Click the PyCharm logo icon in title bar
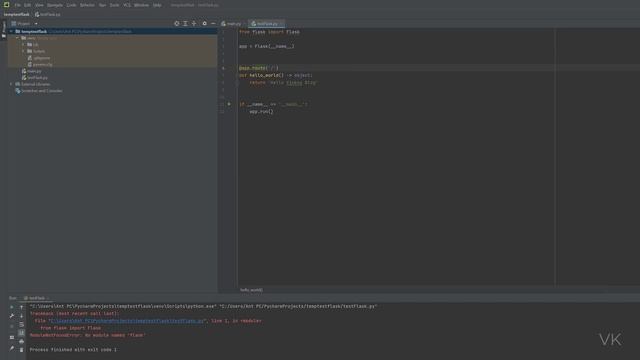 tap(7, 5)
